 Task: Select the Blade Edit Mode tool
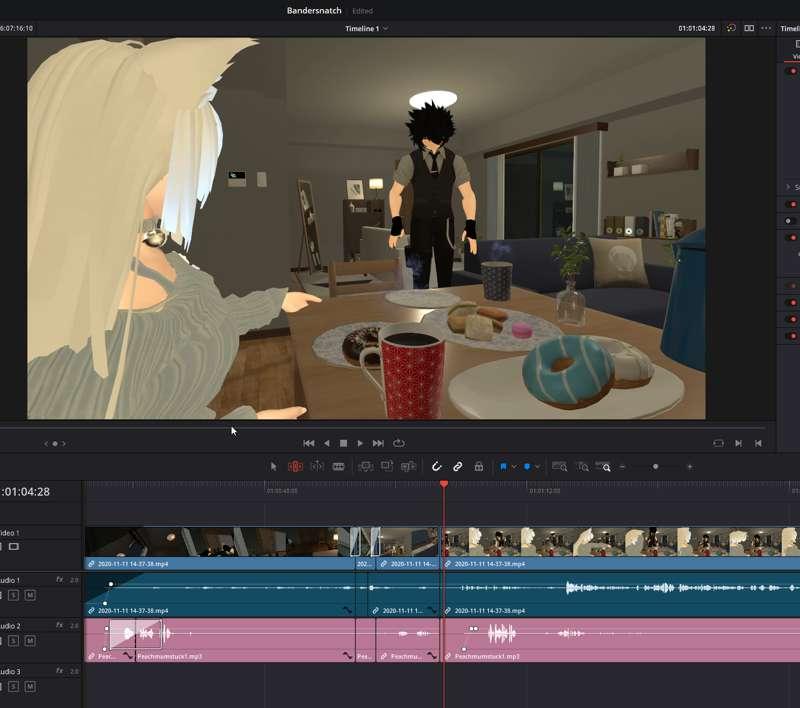click(x=338, y=466)
